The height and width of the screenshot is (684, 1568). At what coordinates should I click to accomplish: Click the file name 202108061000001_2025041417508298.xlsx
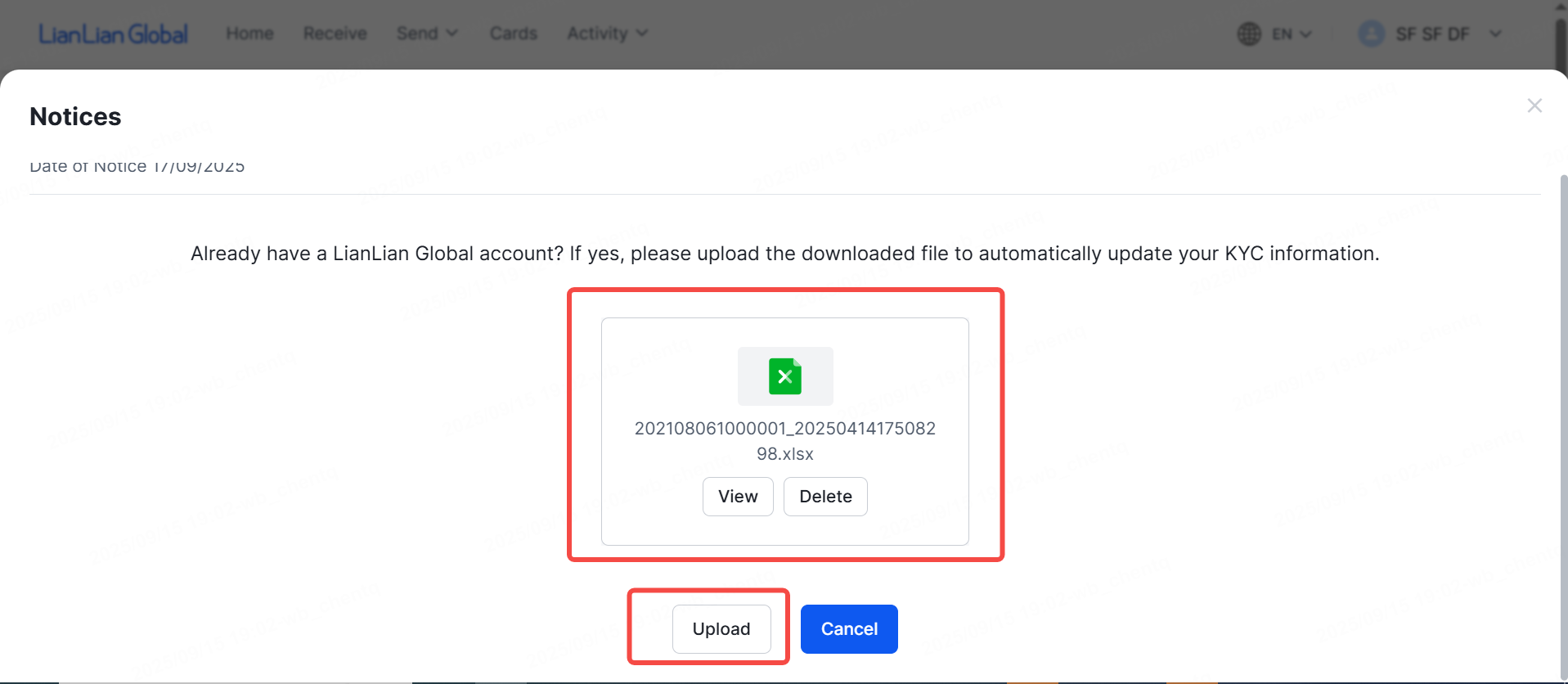tap(785, 441)
